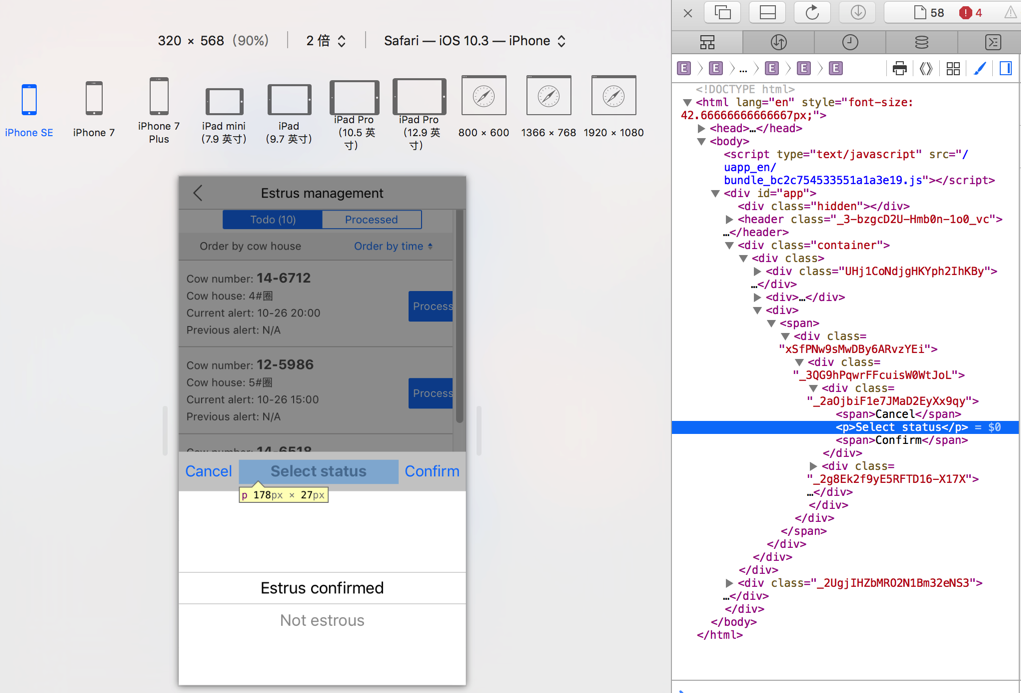The image size is (1021, 693).
Task: Click the download web archive icon
Action: point(858,12)
